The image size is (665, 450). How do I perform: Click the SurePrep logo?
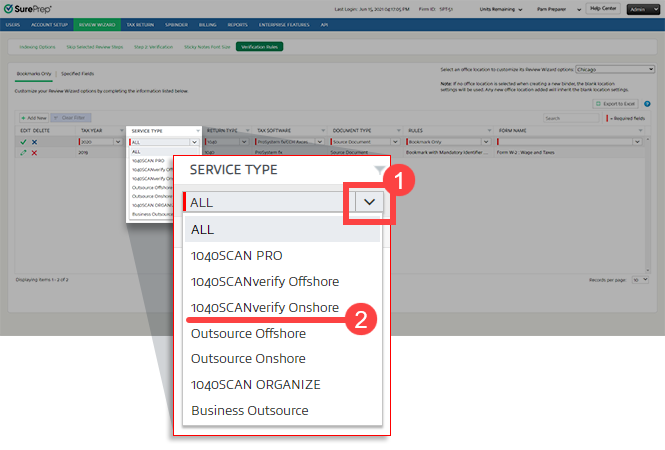point(28,8)
